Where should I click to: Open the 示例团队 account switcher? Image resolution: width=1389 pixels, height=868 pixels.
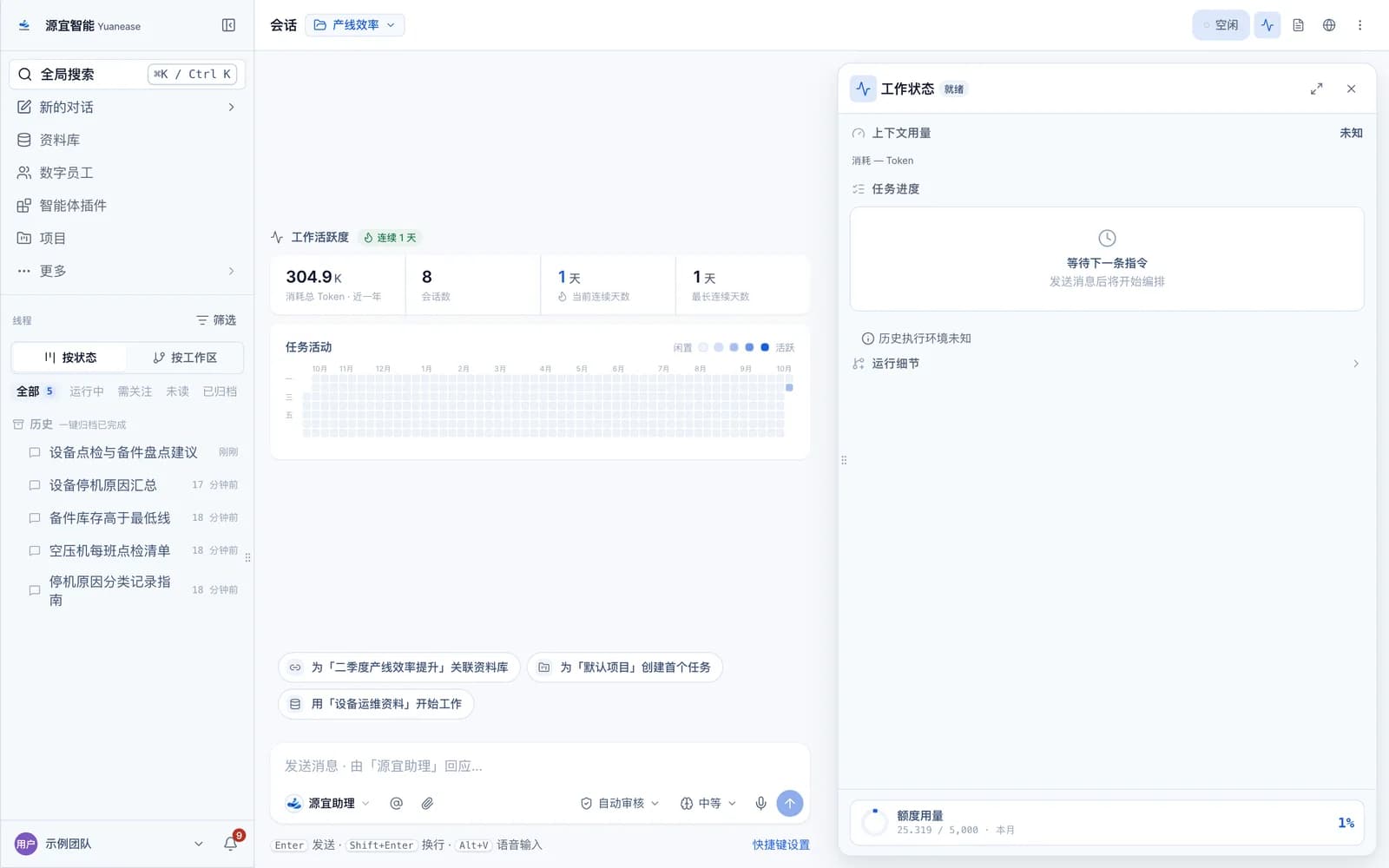pos(109,844)
